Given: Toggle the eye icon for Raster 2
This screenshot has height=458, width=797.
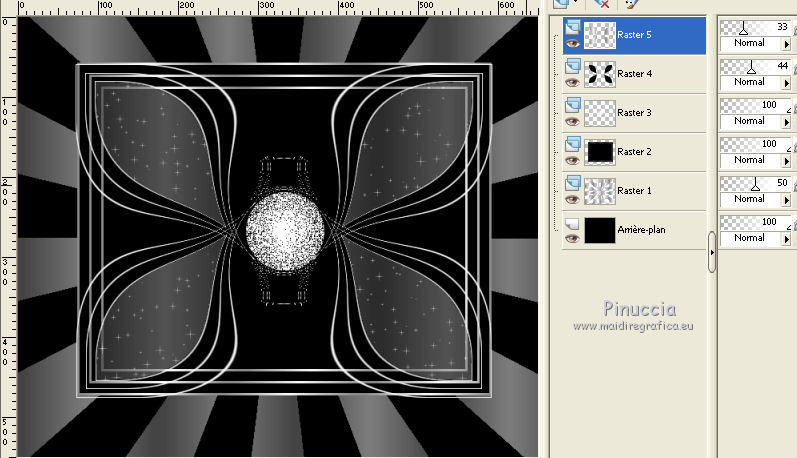Looking at the screenshot, I should click(572, 161).
